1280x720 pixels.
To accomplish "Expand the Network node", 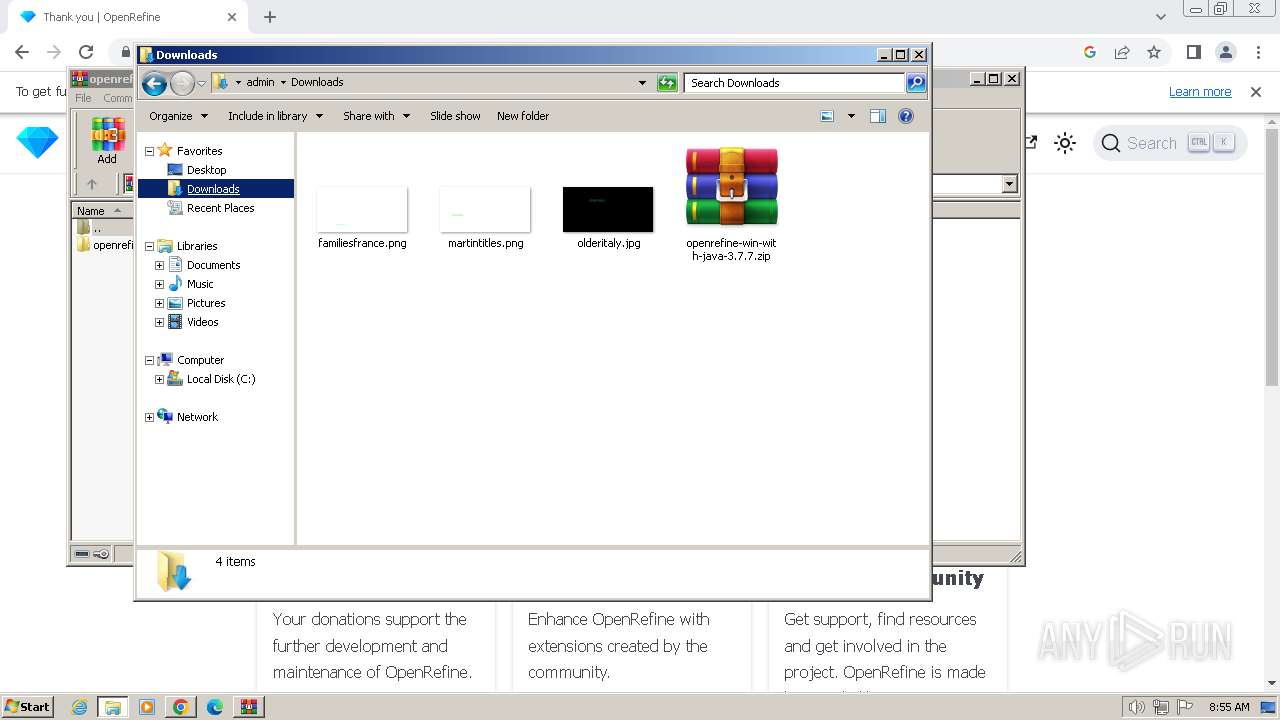I will click(150, 417).
